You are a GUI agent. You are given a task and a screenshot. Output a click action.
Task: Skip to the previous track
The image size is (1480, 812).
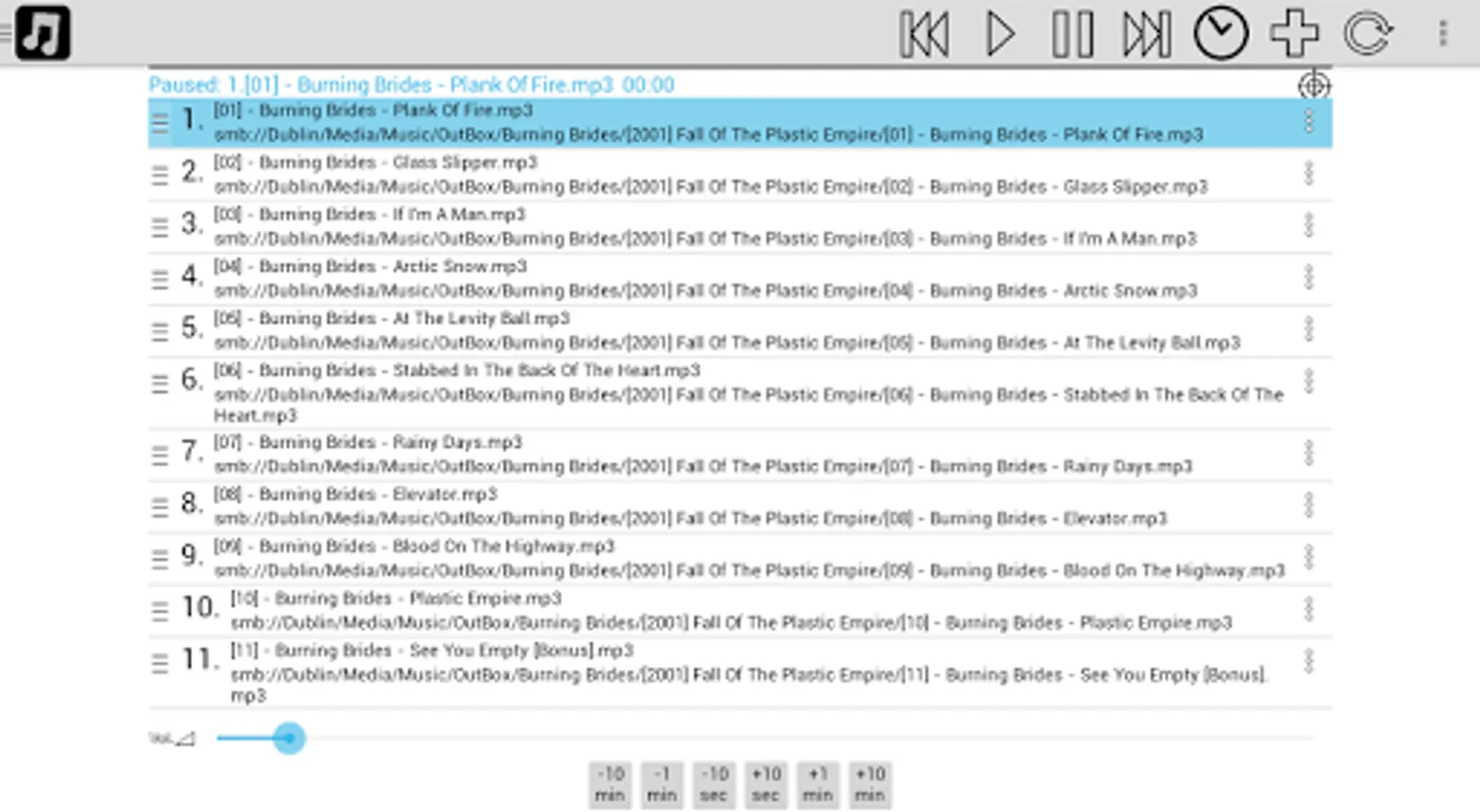(x=924, y=34)
